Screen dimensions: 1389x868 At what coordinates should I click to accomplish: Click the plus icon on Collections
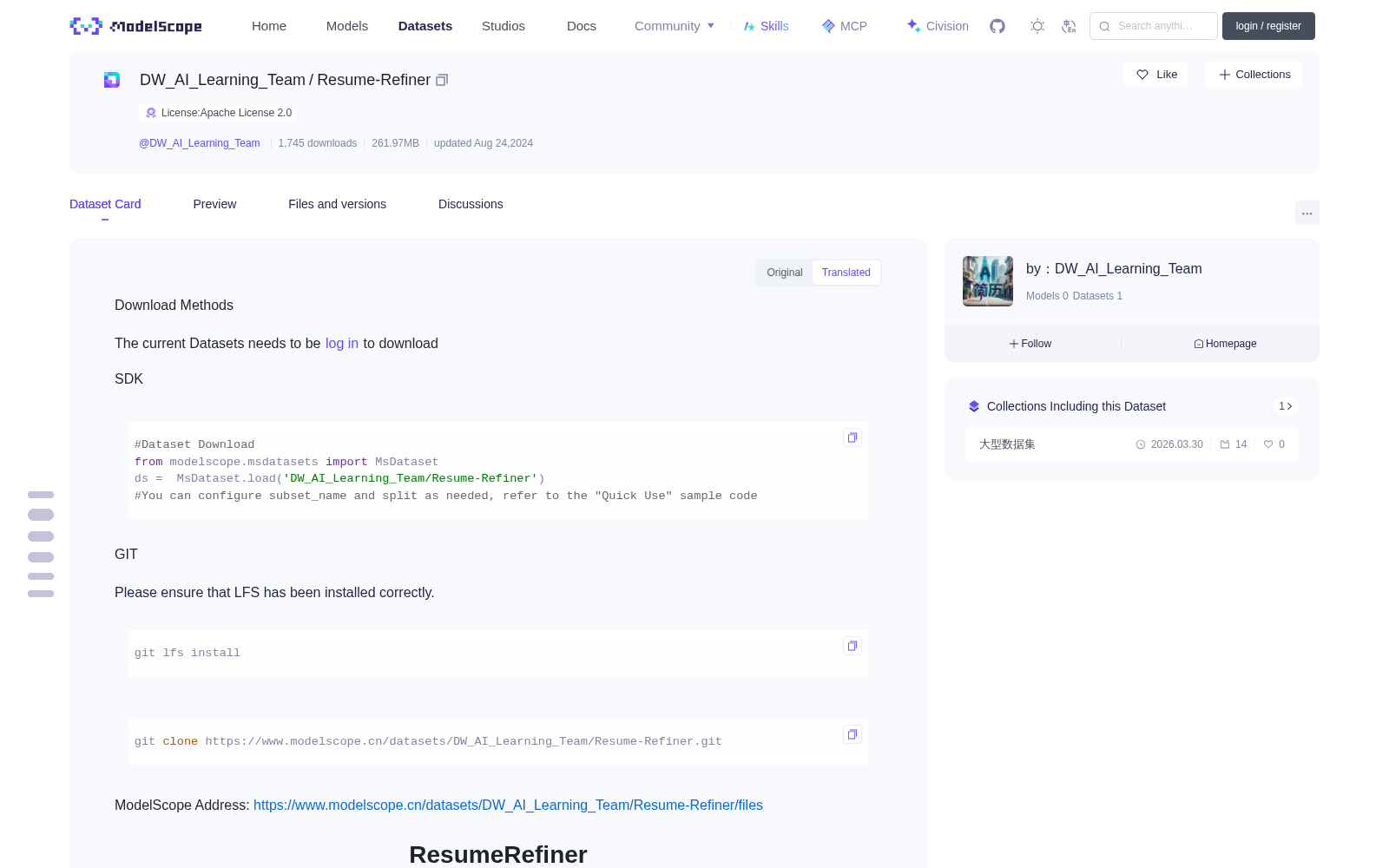coord(1225,75)
